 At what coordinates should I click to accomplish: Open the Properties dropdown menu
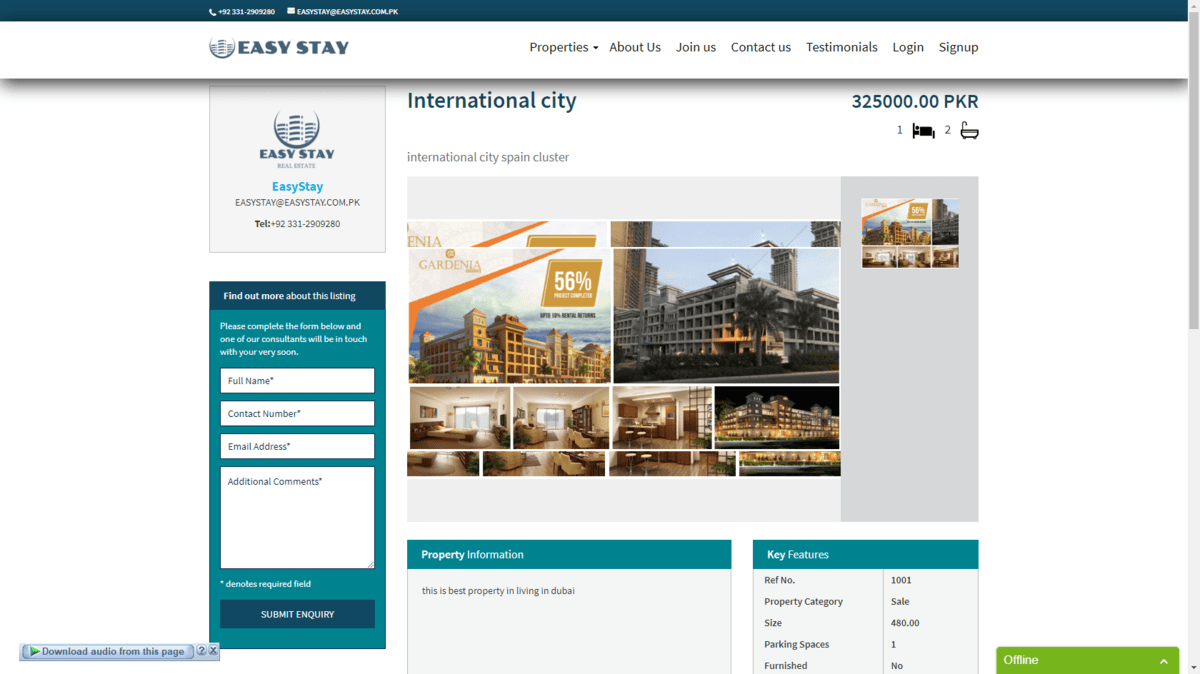point(563,47)
